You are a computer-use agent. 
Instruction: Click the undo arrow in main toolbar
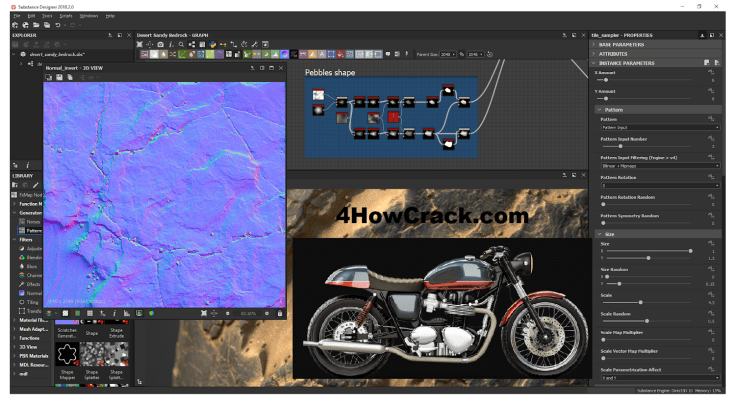[x=57, y=25]
